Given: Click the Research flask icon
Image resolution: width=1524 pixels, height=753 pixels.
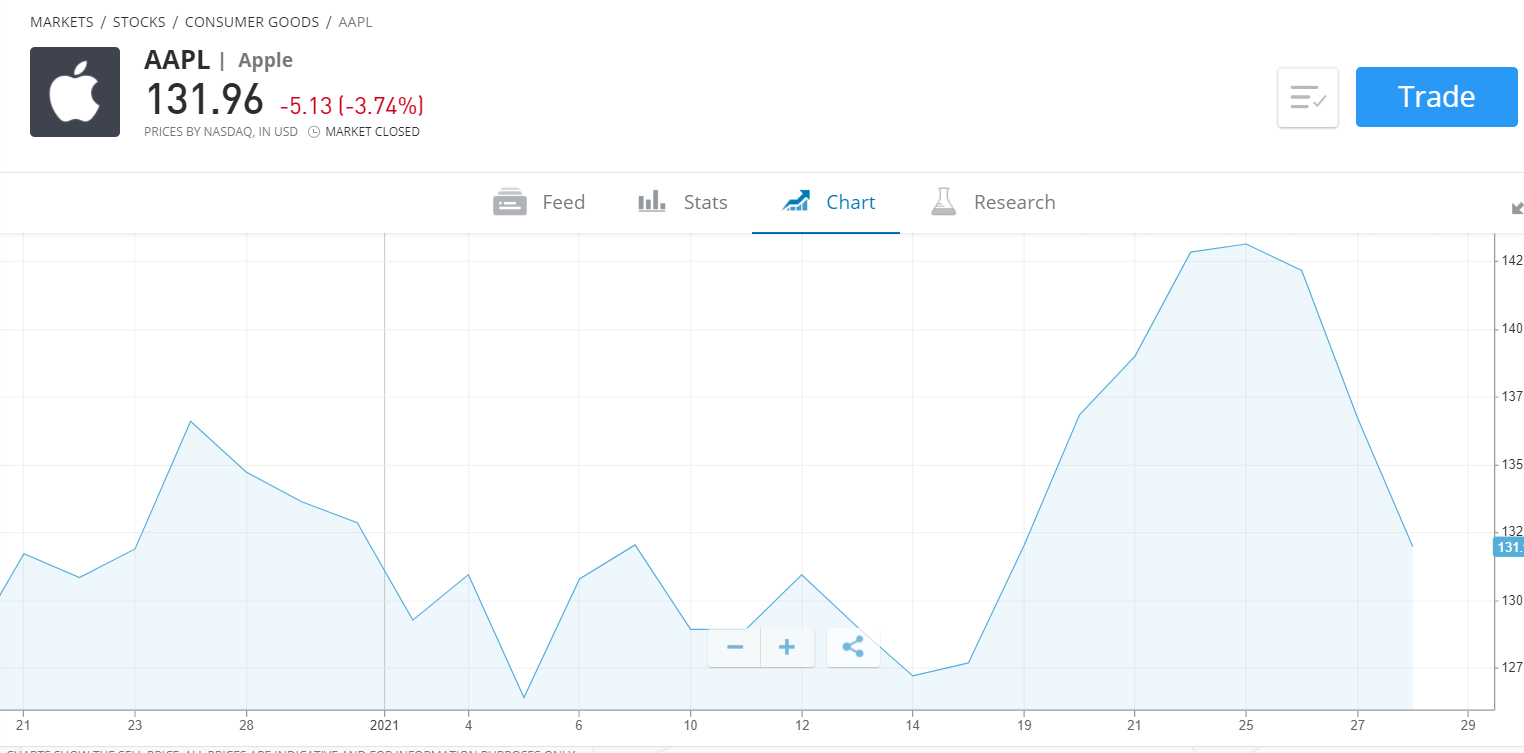Looking at the screenshot, I should pyautogui.click(x=943, y=202).
